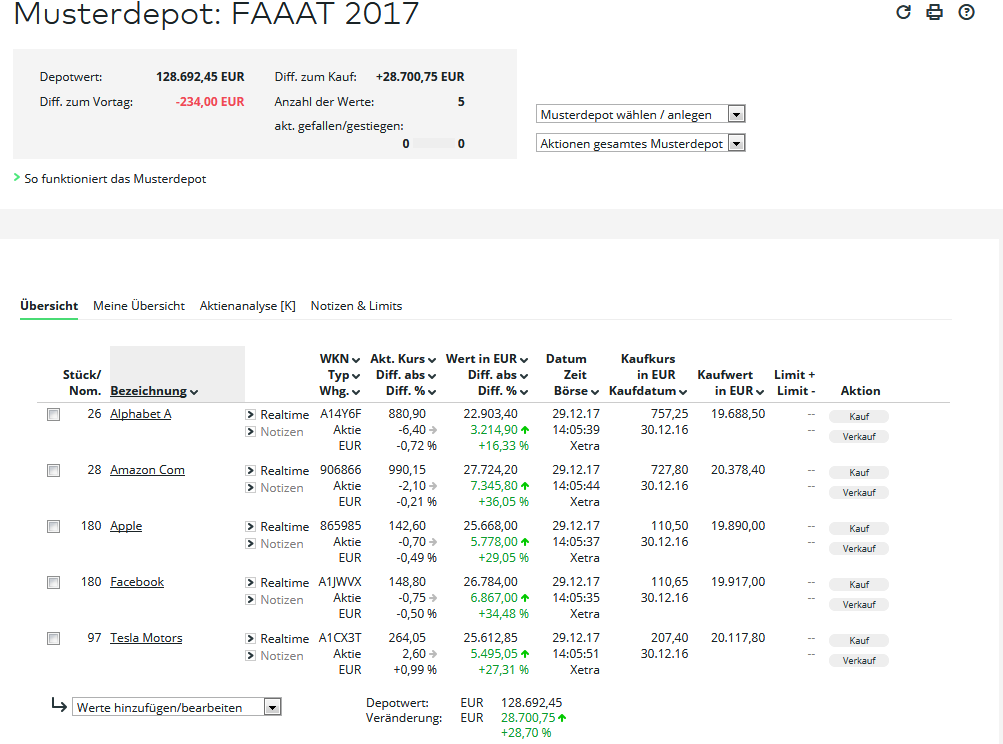Click the printer icon
The width and height of the screenshot is (1003, 744).
click(x=935, y=12)
